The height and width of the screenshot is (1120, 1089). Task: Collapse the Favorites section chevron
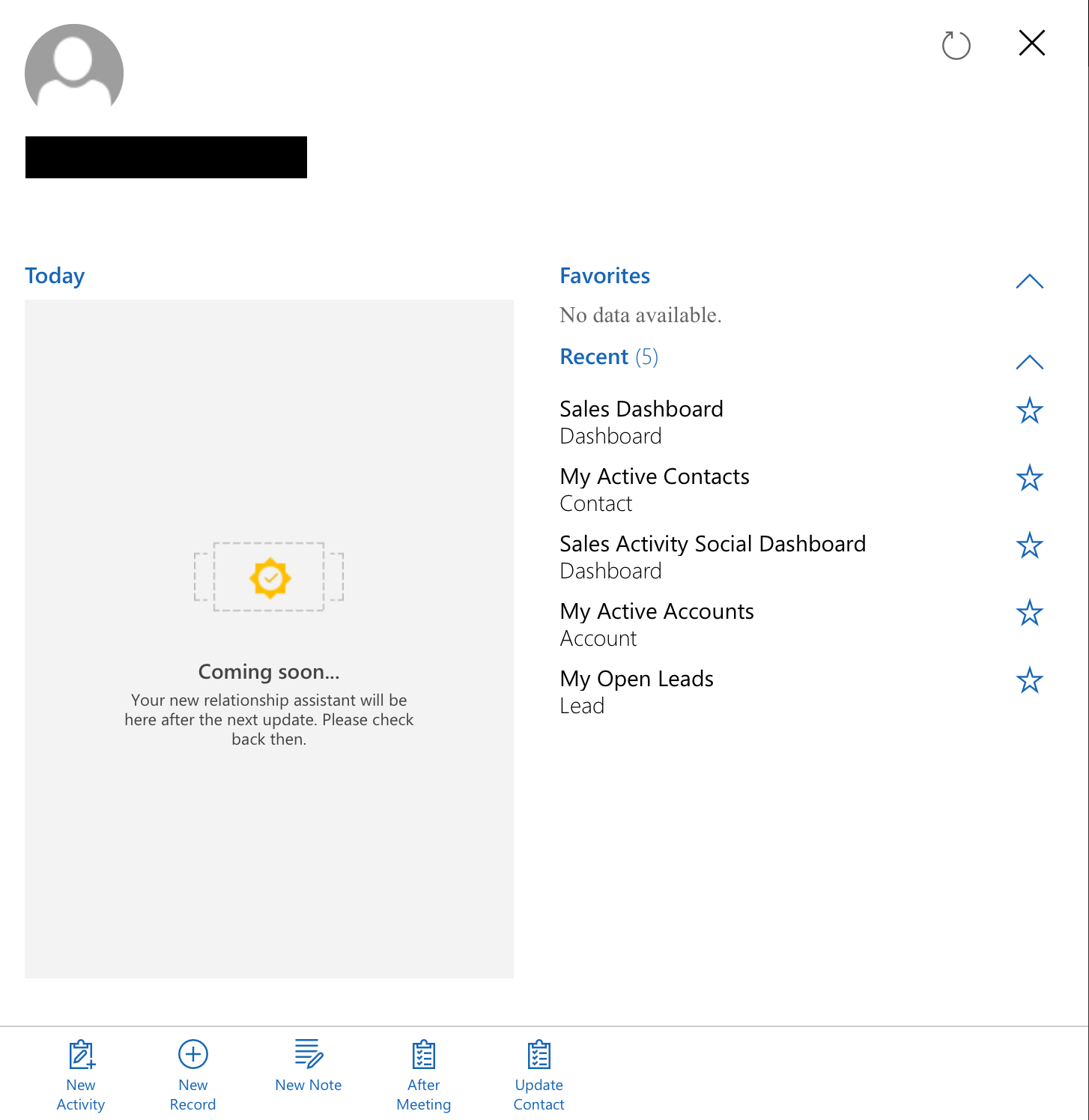click(x=1029, y=281)
